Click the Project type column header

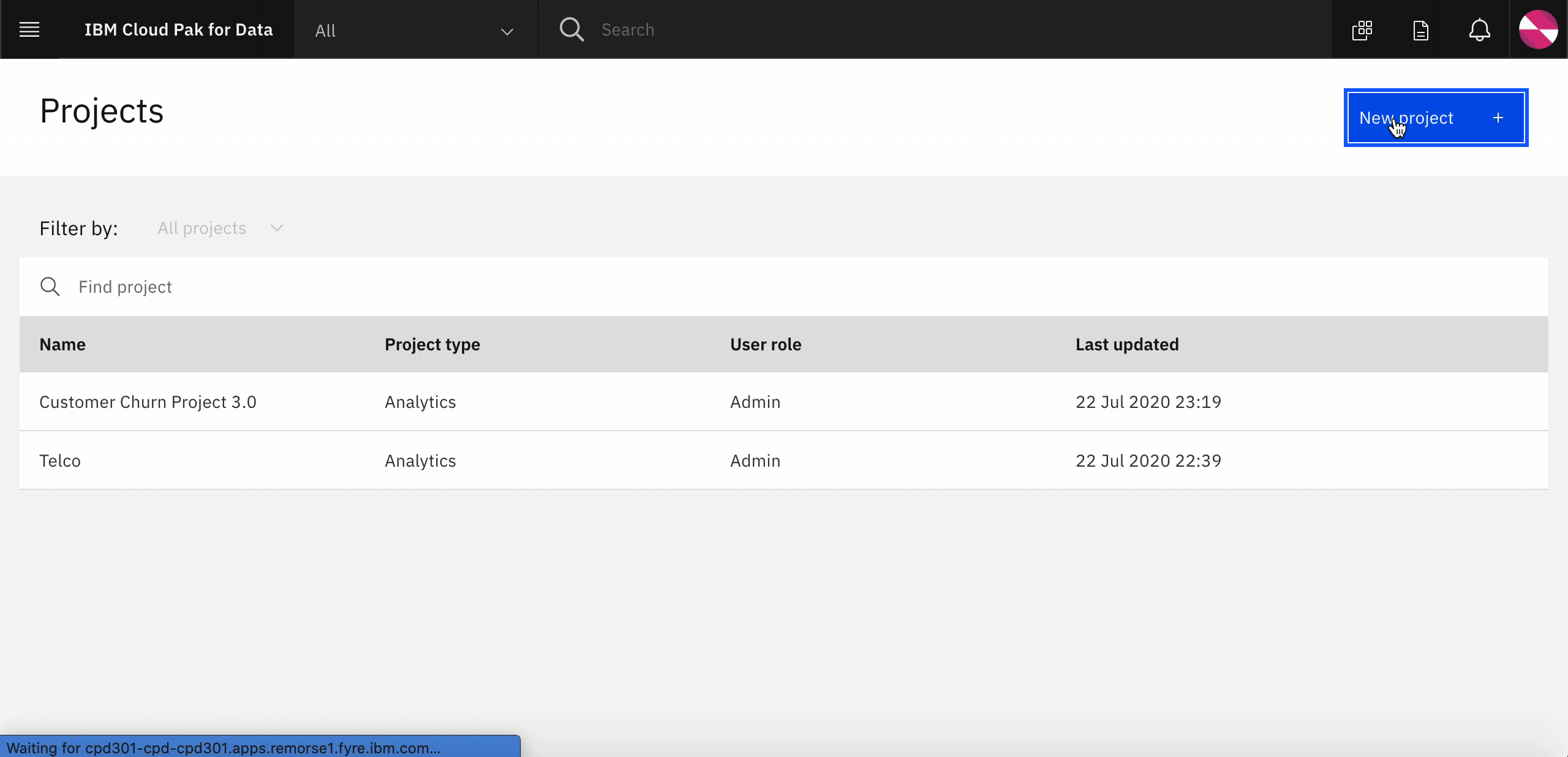coord(432,344)
